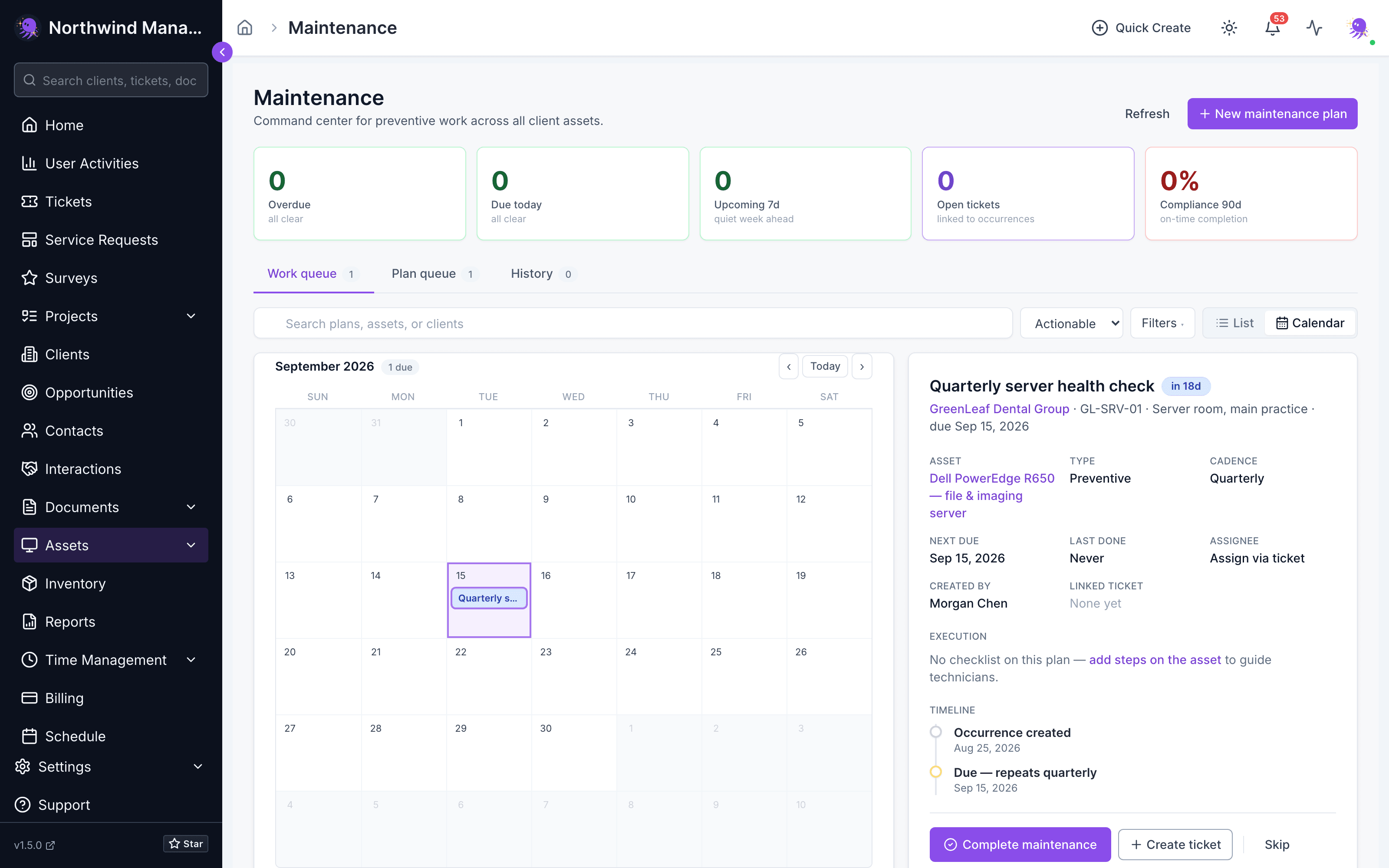Collapse the sidebar with the purple arrow
The width and height of the screenshot is (1389, 868).
222,52
